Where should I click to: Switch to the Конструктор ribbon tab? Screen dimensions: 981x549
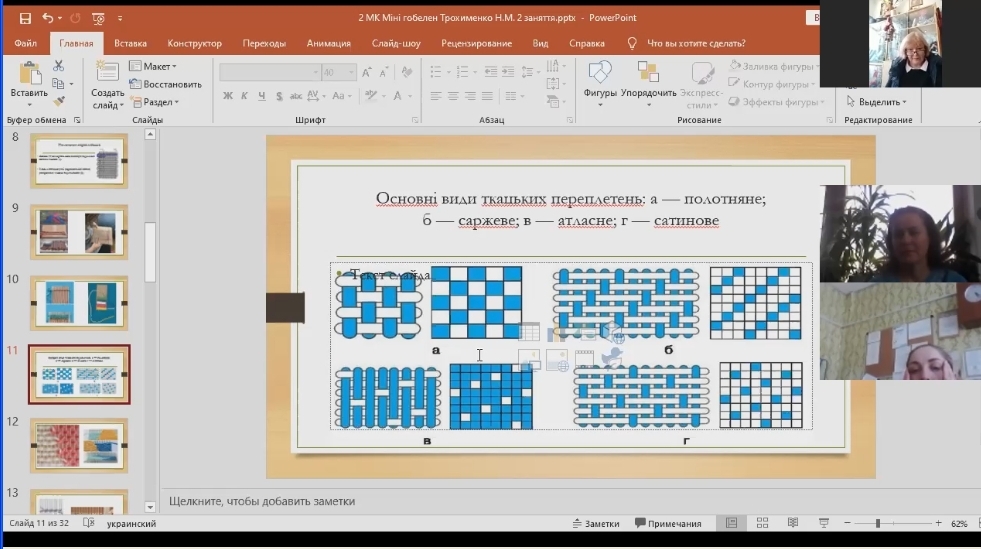(x=195, y=43)
